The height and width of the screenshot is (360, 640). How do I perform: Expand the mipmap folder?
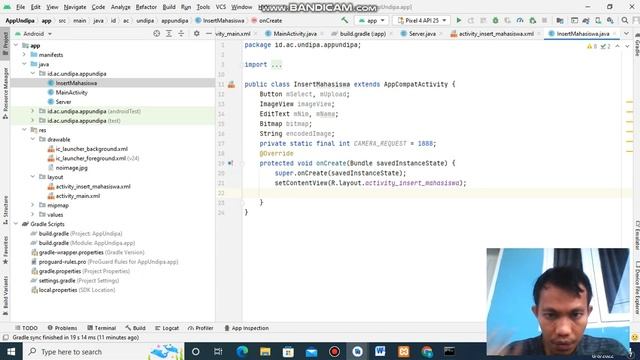point(33,205)
